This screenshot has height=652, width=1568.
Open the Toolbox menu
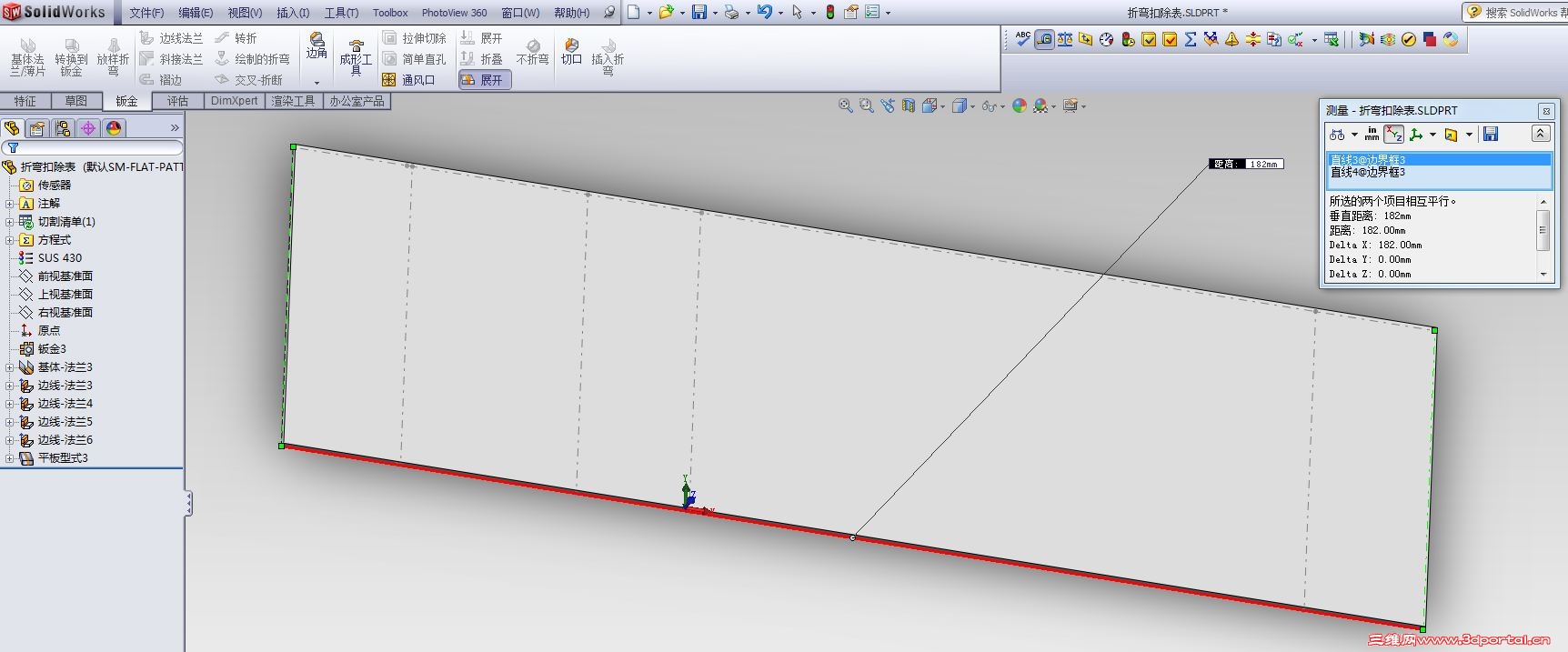tap(390, 13)
